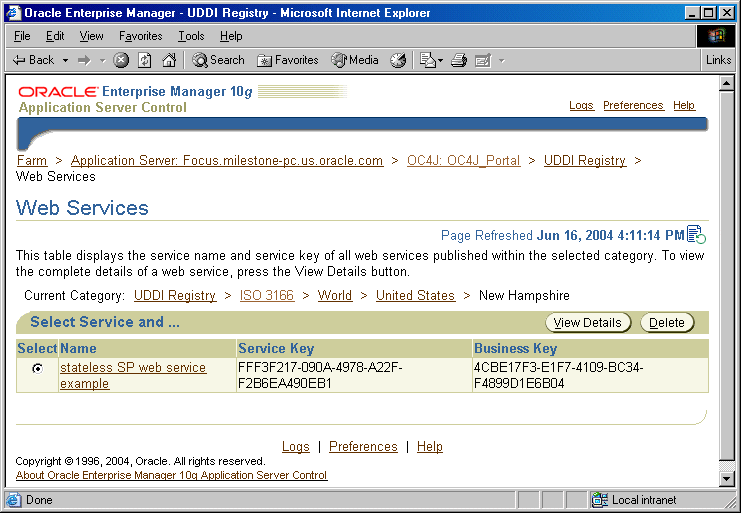The width and height of the screenshot is (741, 513).
Task: Open About Oracle Enterprise Manager 10g link
Action: 171,475
